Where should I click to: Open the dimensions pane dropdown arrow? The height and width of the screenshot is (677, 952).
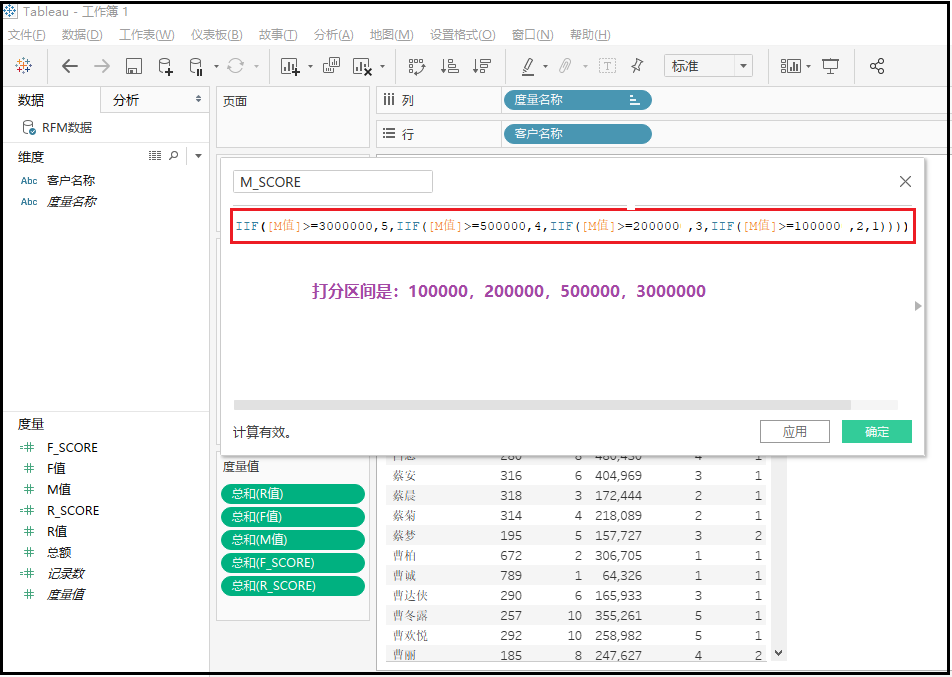click(198, 156)
